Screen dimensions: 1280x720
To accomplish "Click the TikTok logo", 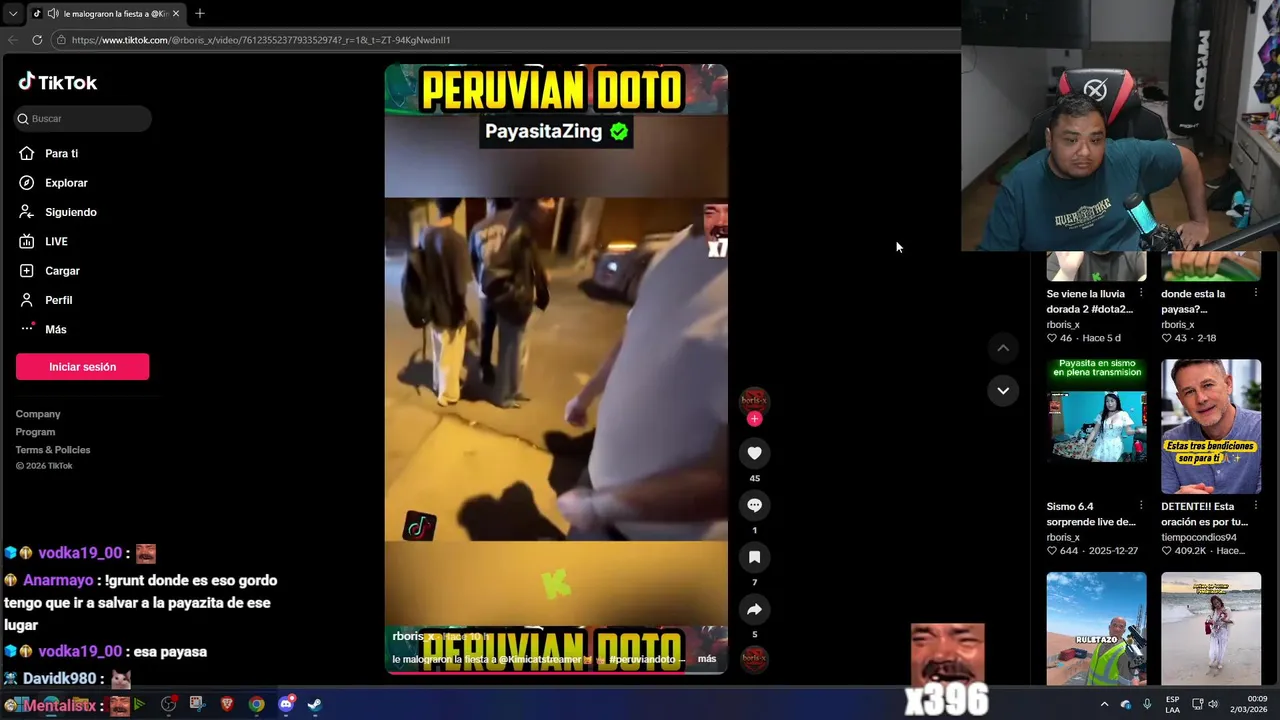I will point(58,82).
